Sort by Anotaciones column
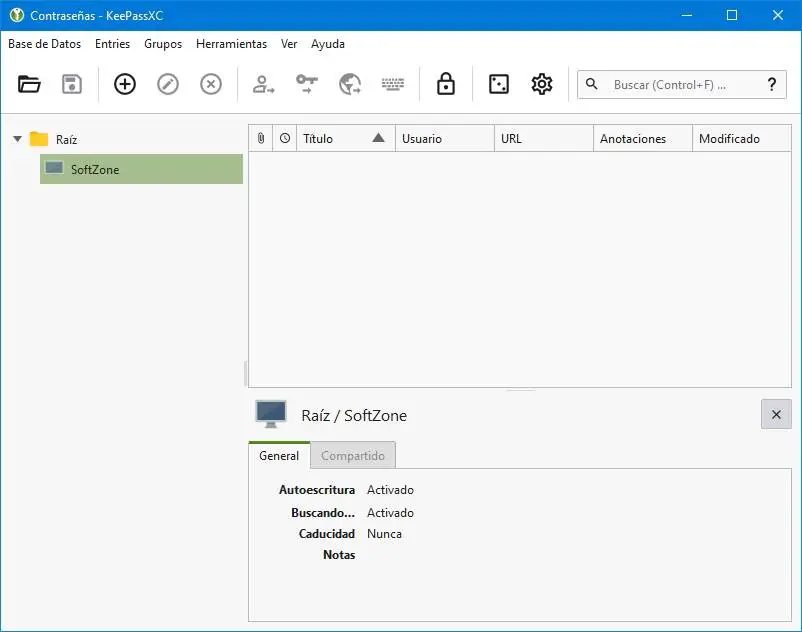 point(643,139)
